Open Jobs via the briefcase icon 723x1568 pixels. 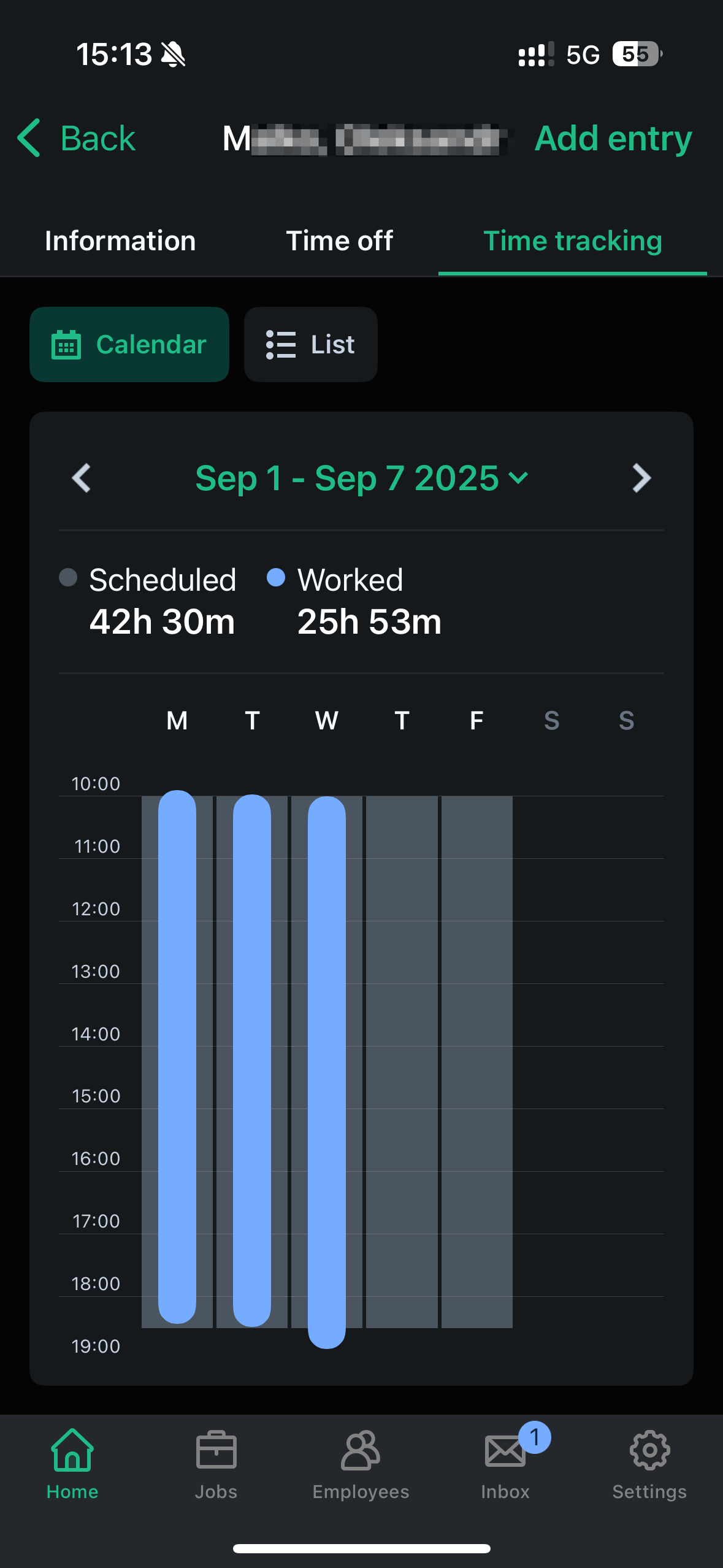[x=216, y=1450]
